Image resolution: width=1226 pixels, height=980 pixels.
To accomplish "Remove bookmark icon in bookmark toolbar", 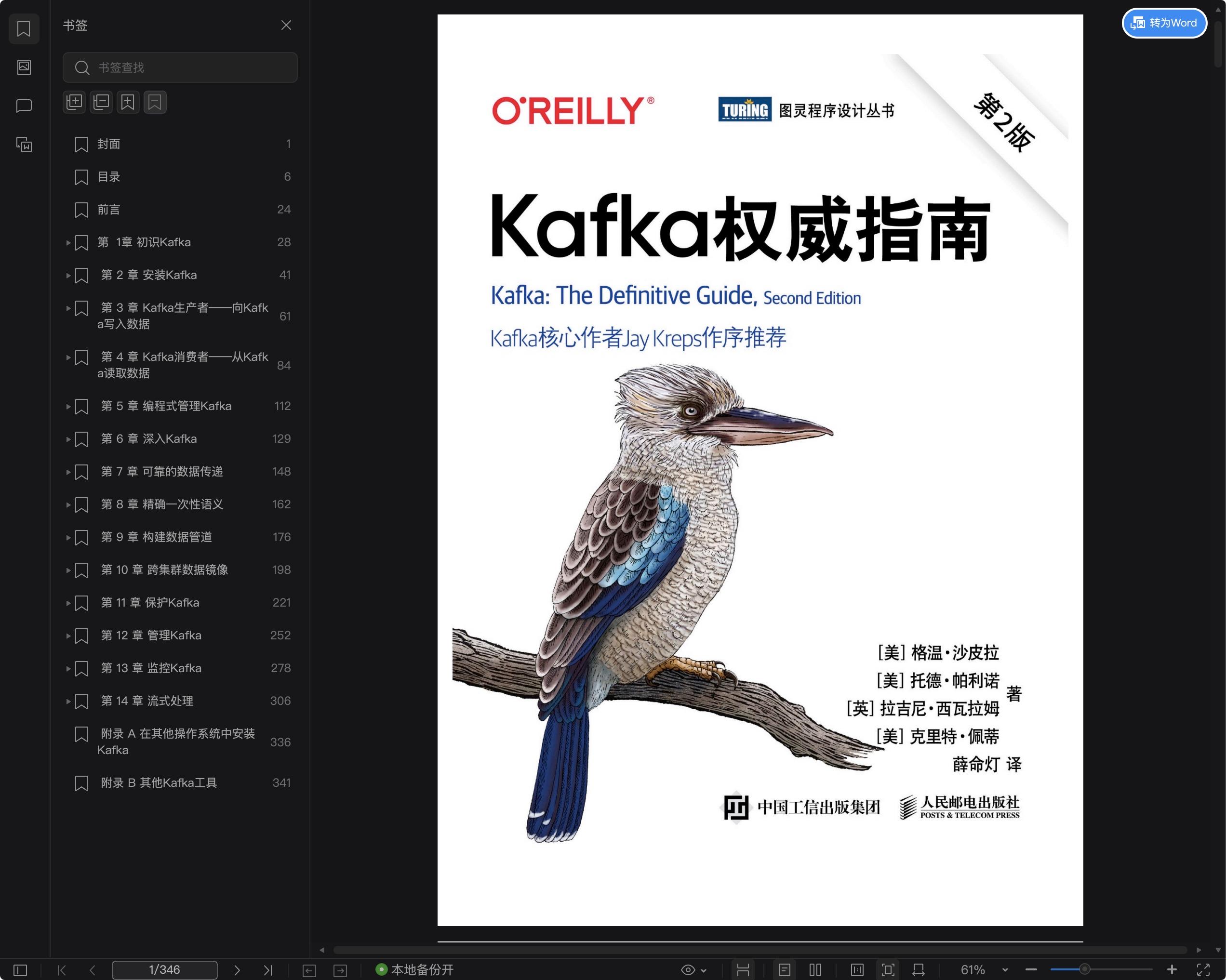I will [x=155, y=102].
